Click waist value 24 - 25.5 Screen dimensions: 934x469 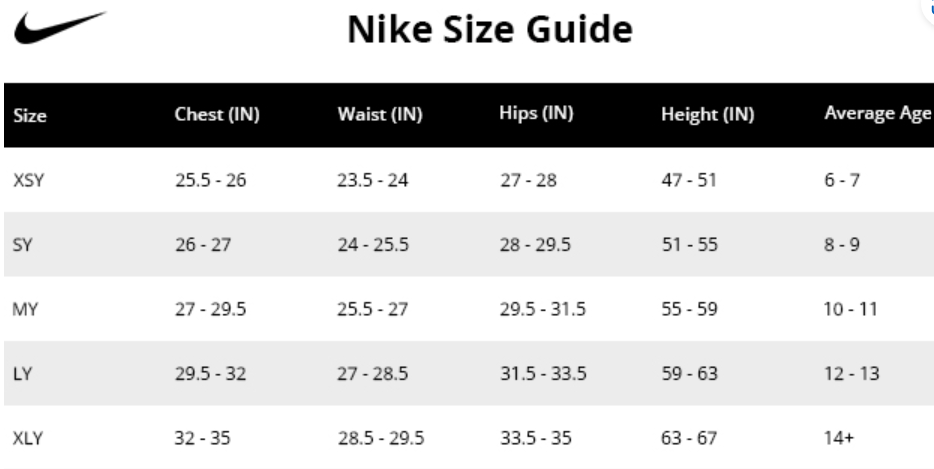pyautogui.click(x=373, y=244)
